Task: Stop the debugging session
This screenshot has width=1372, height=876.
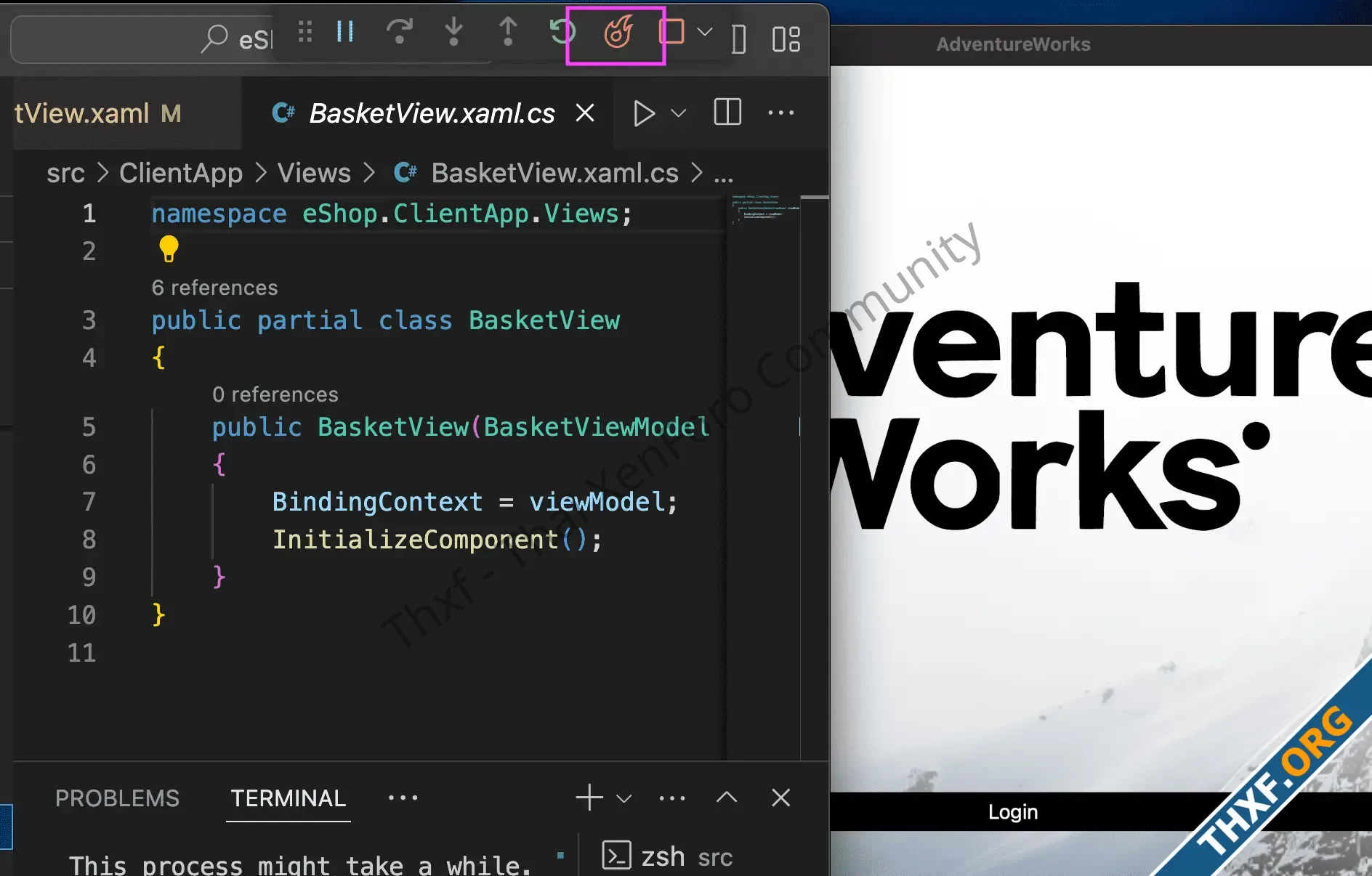Action: click(671, 32)
